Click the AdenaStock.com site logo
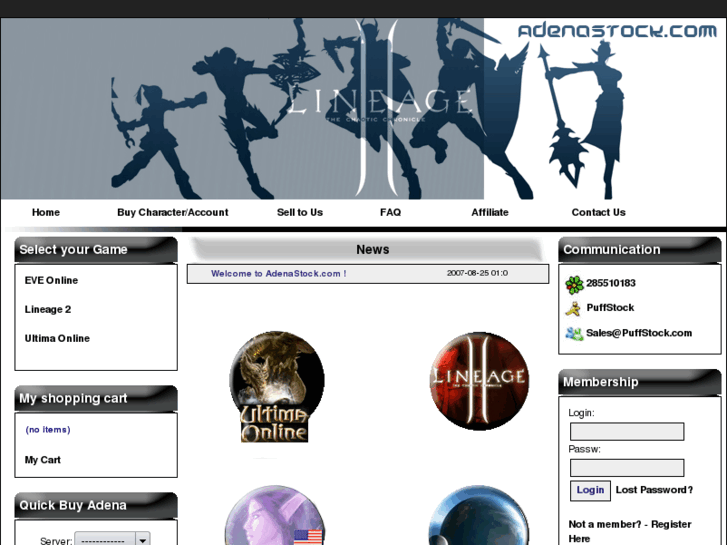The height and width of the screenshot is (545, 727). click(x=617, y=31)
